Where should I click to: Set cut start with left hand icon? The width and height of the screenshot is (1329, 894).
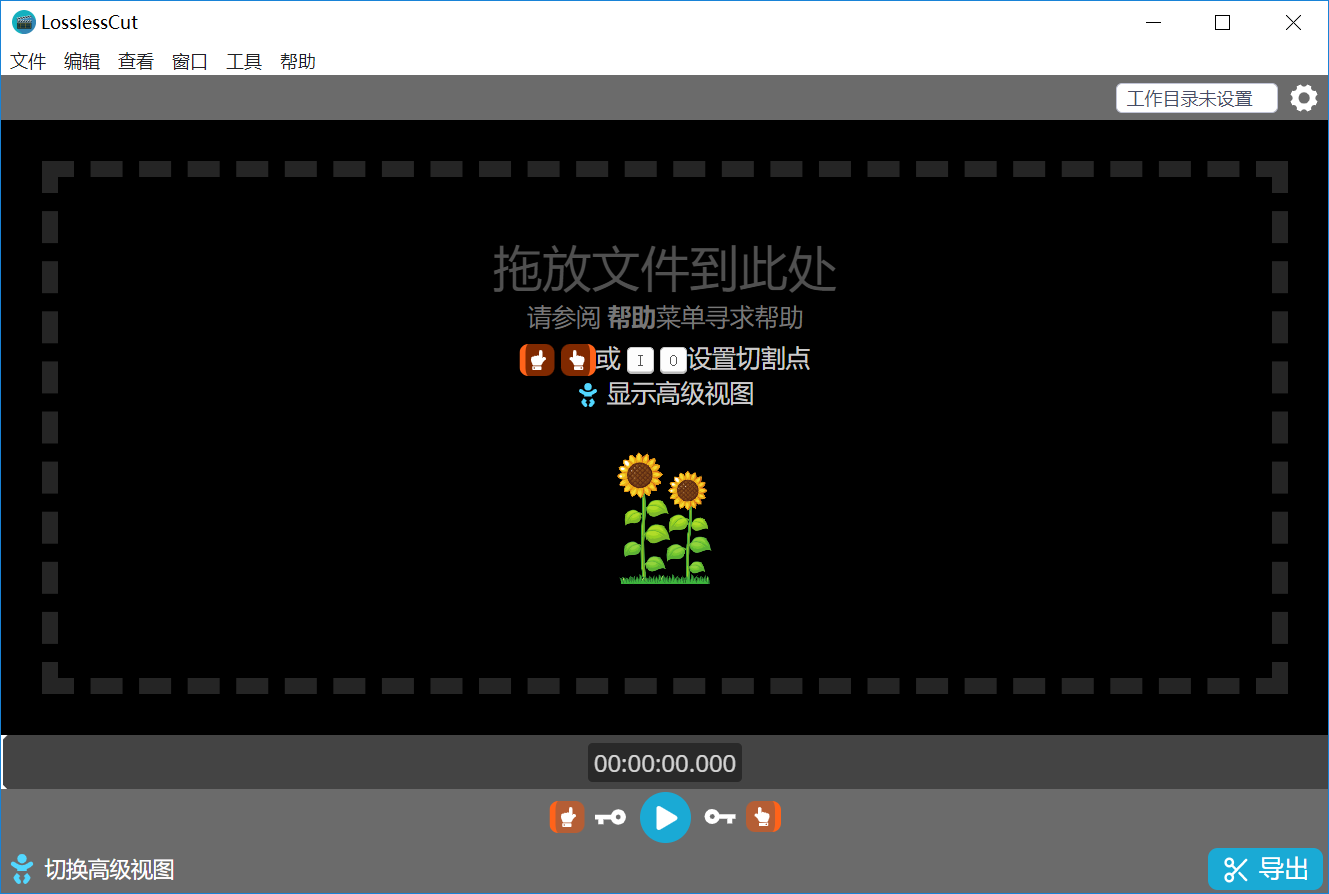(x=567, y=818)
